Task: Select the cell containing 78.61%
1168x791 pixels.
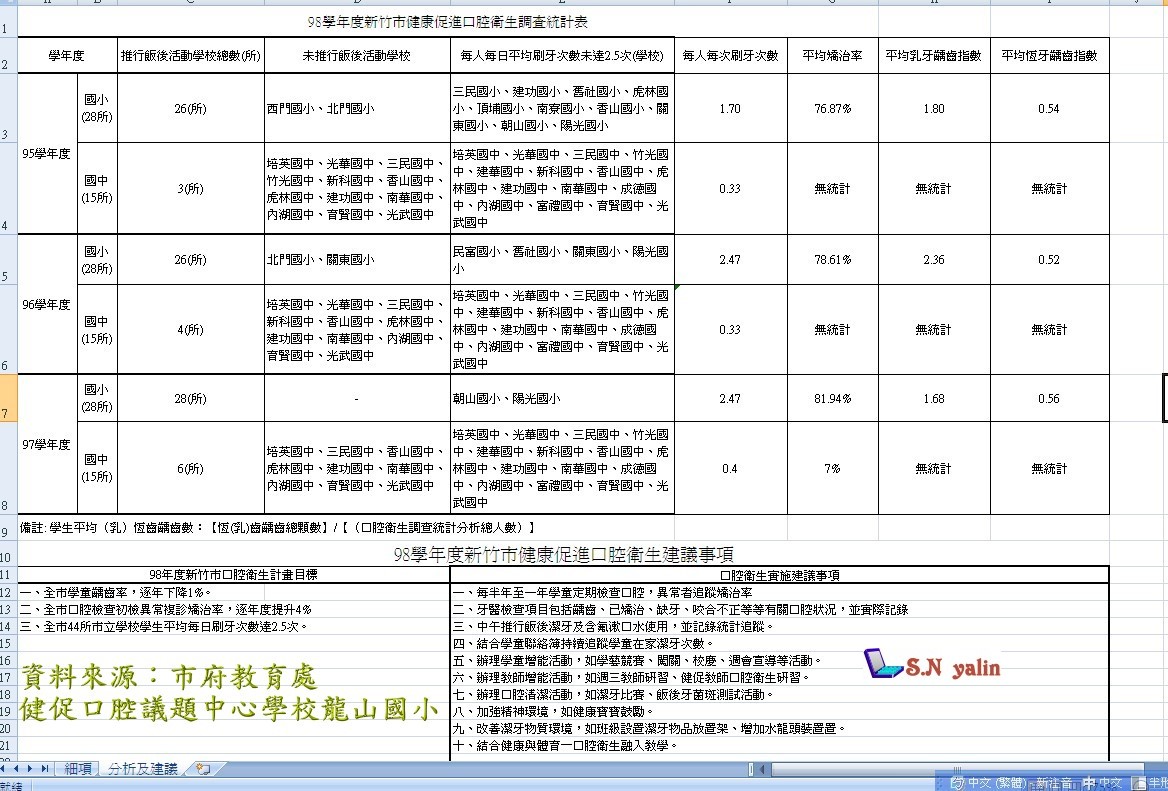Action: pyautogui.click(x=833, y=260)
